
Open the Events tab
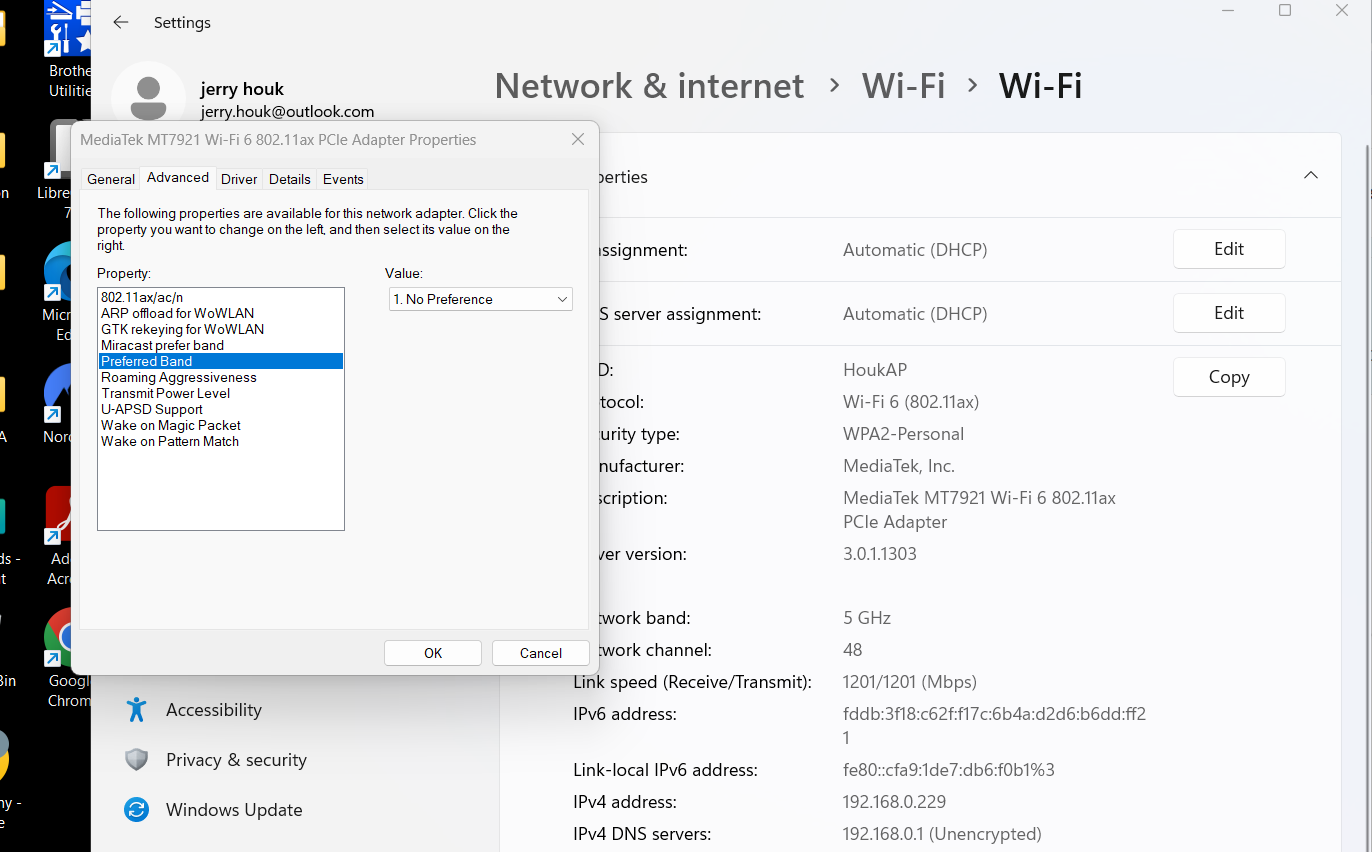tap(343, 179)
